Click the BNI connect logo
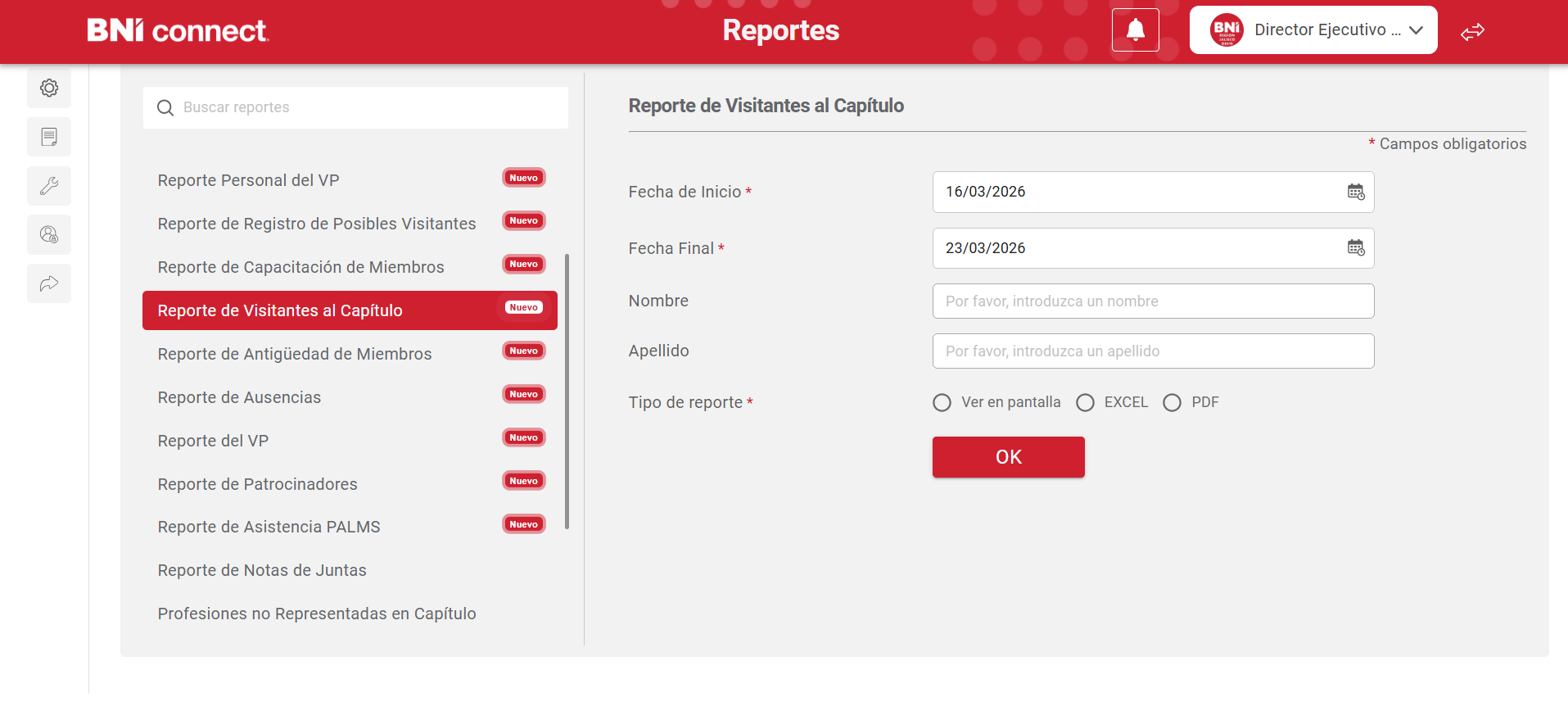1568x702 pixels. click(x=178, y=30)
